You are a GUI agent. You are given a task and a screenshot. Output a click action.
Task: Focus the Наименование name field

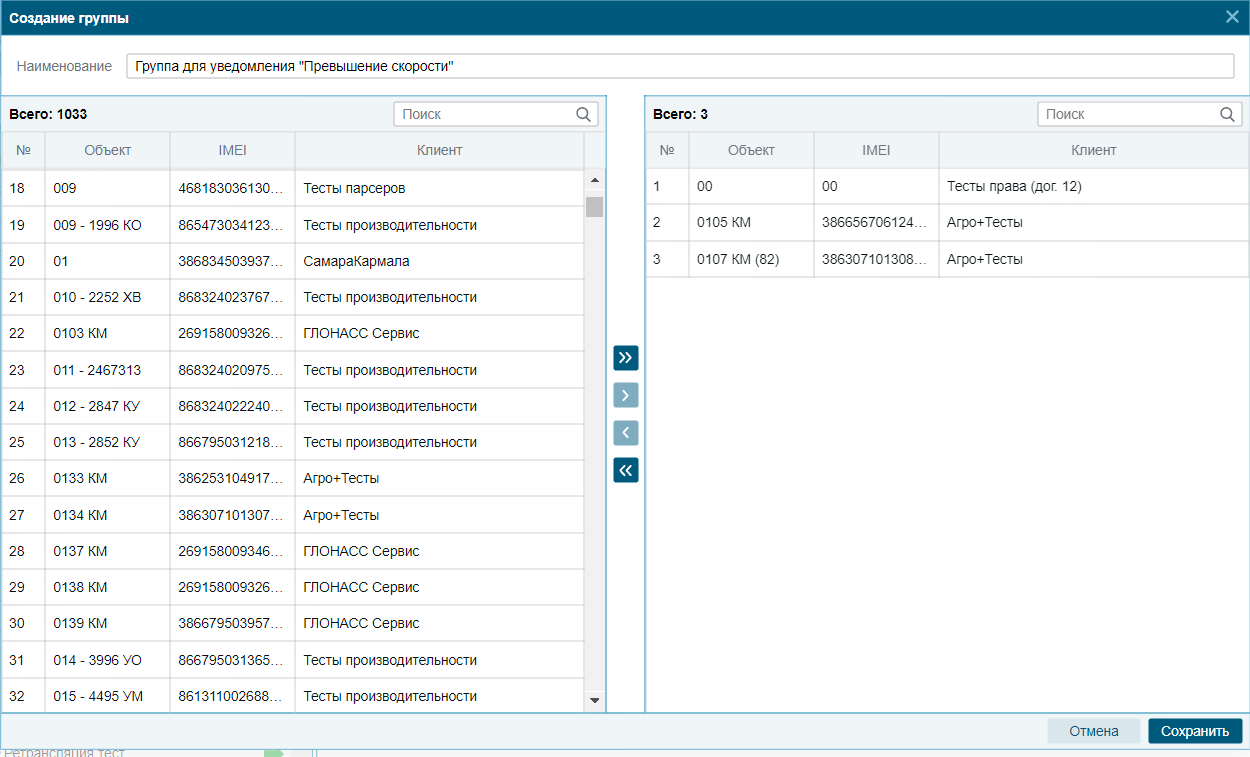click(x=680, y=66)
